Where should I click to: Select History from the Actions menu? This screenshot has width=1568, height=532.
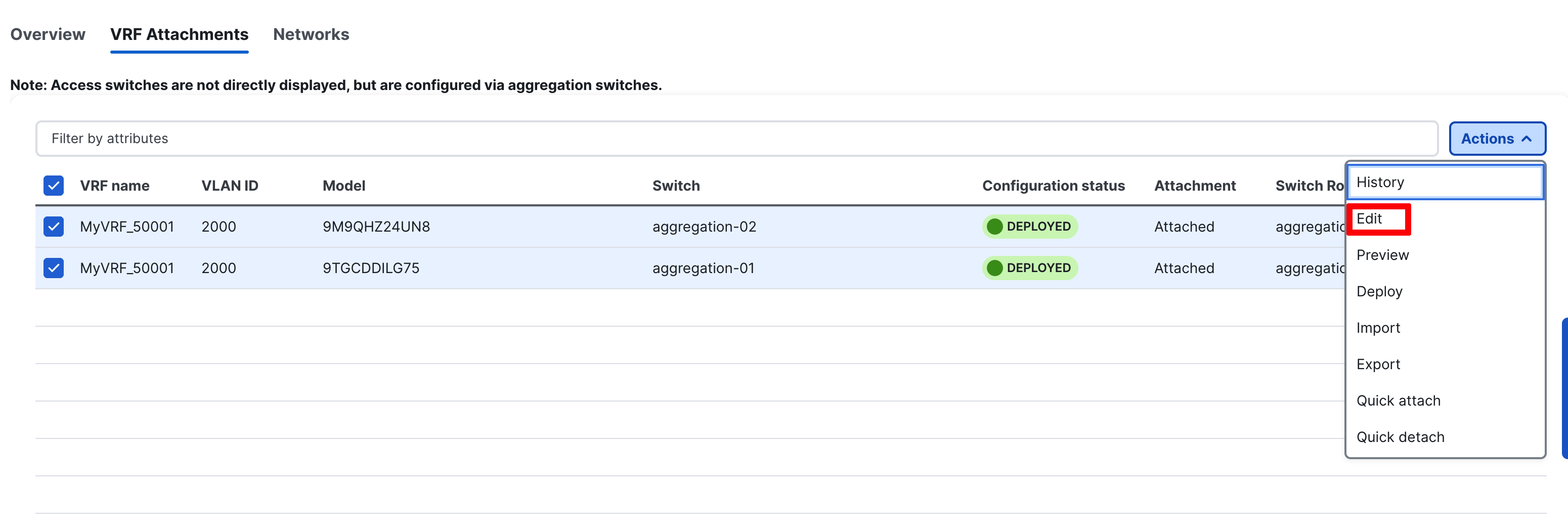1380,183
